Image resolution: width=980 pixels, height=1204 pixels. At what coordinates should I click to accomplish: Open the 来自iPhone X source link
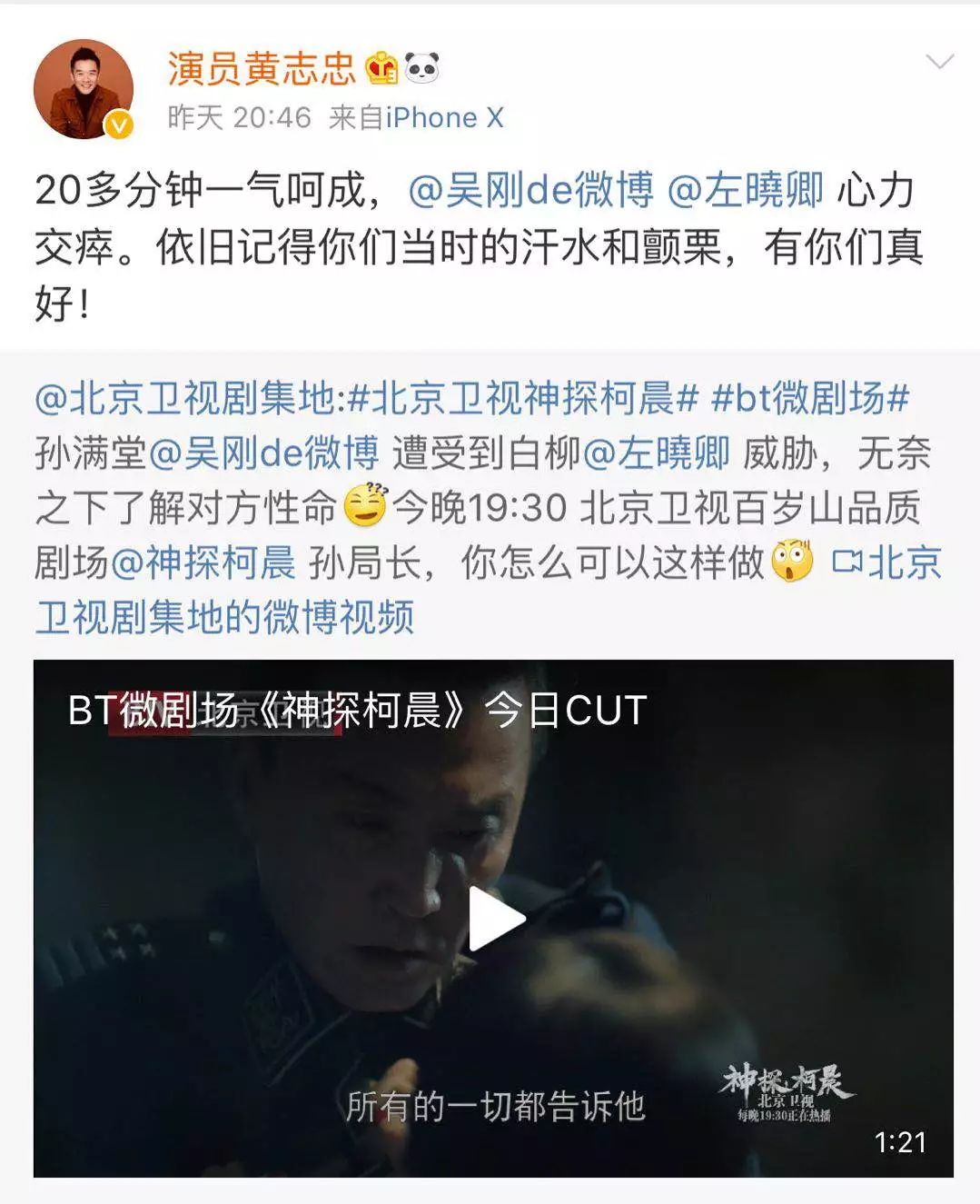pyautogui.click(x=416, y=117)
